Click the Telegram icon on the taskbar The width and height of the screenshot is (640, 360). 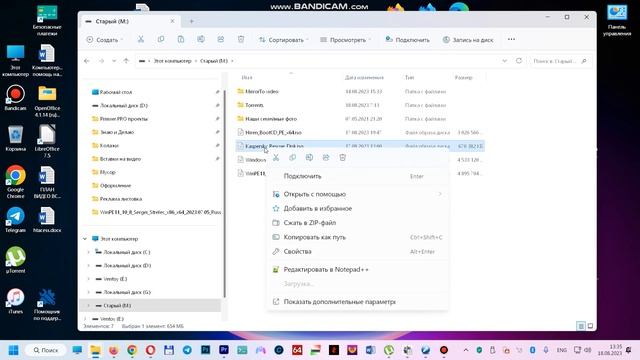[x=187, y=350]
